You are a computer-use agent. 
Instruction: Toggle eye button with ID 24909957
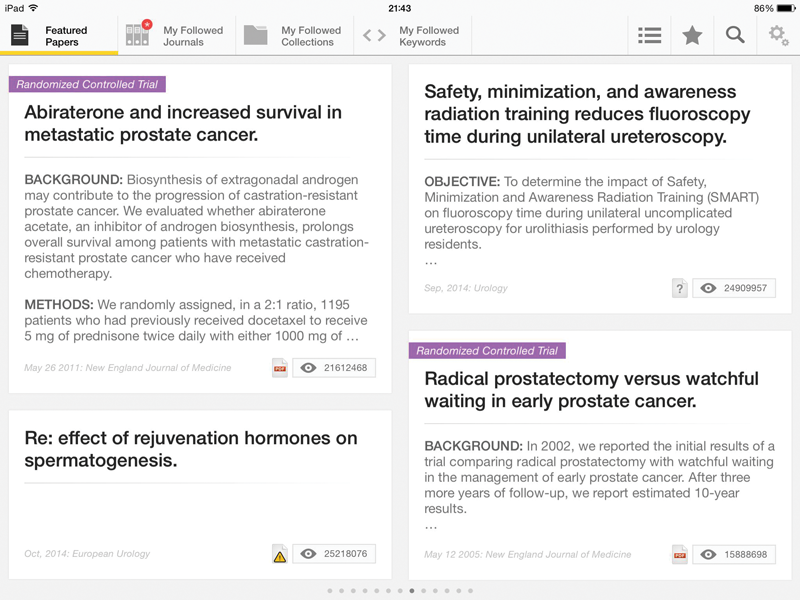click(x=734, y=288)
